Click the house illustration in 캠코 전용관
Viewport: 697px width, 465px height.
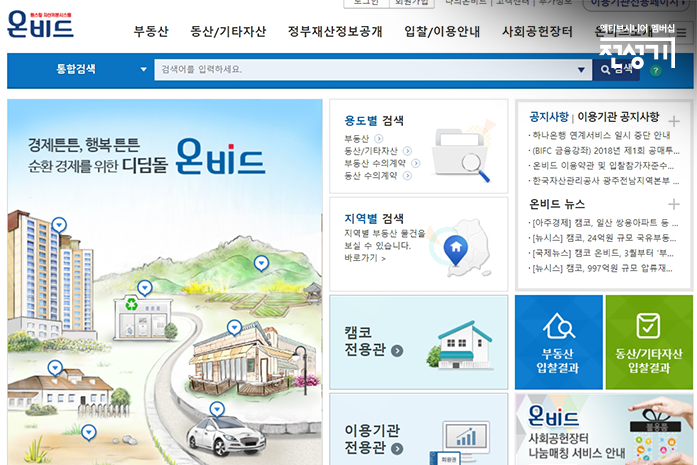point(460,345)
